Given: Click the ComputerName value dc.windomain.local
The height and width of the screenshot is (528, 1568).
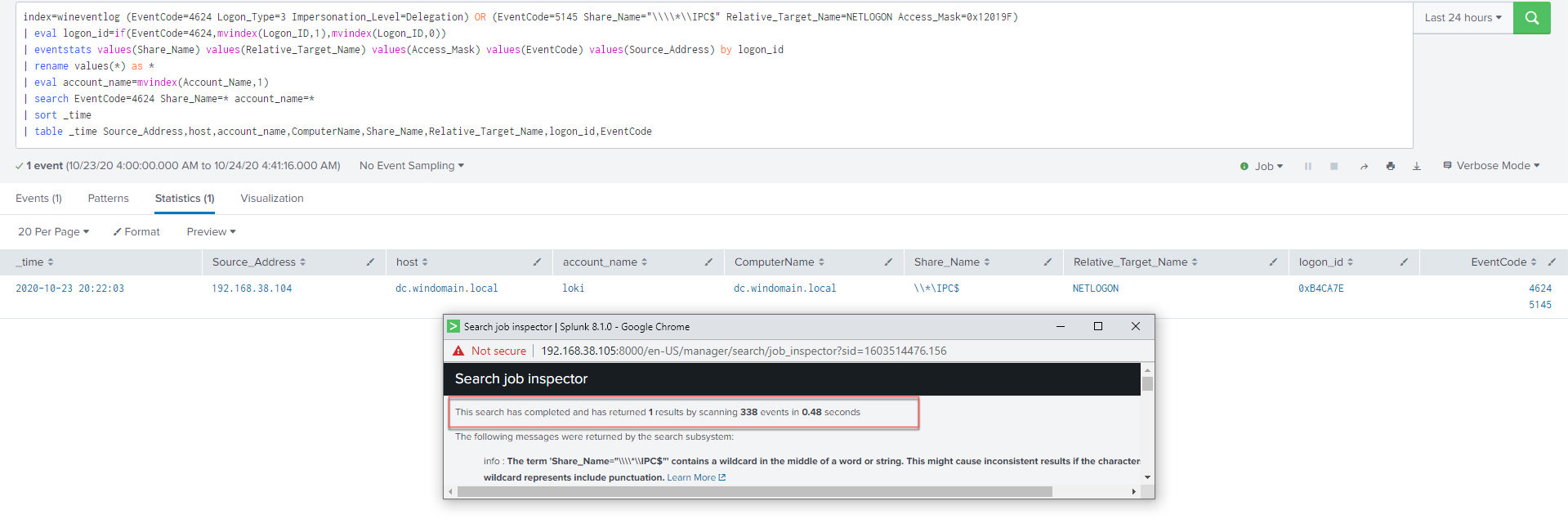Looking at the screenshot, I should [x=785, y=288].
